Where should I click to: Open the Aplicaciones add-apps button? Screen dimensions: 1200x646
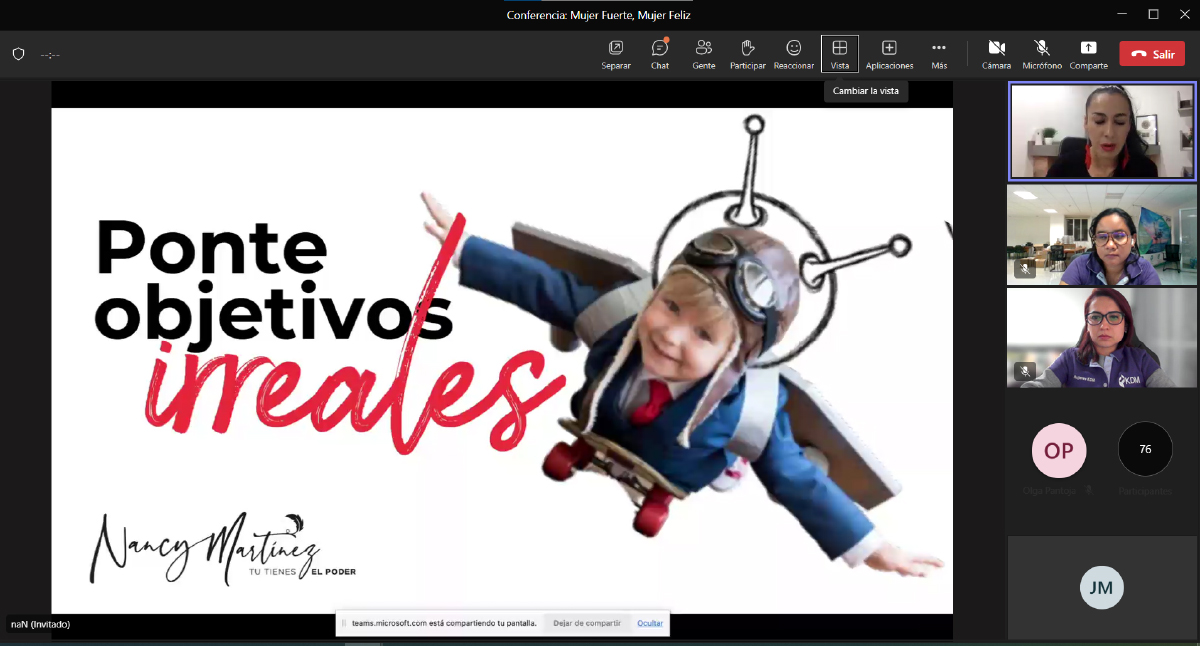coord(889,54)
